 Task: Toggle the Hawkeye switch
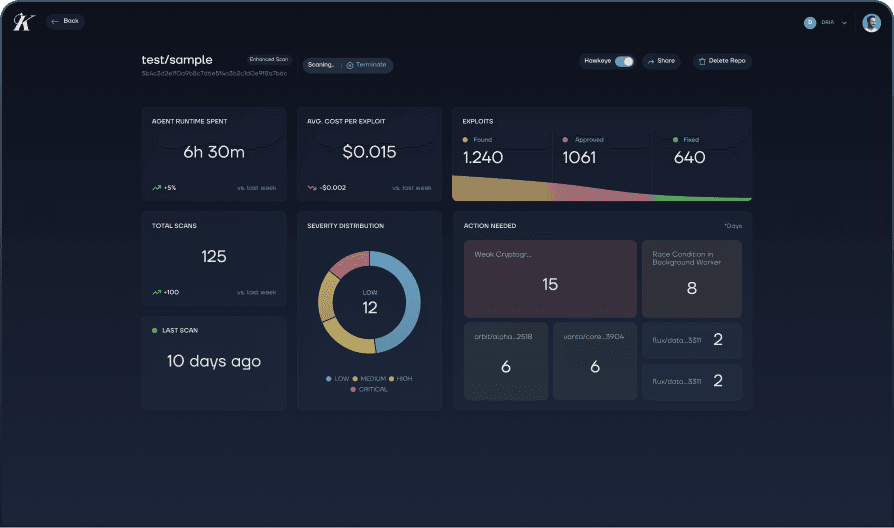(x=624, y=61)
